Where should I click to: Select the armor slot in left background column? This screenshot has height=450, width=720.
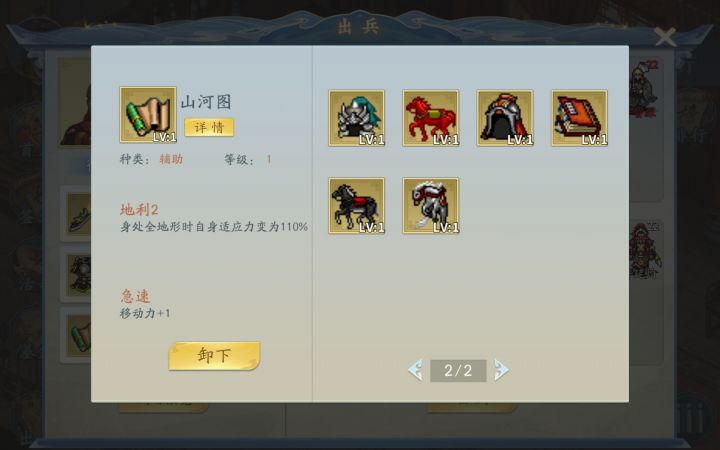[x=76, y=274]
